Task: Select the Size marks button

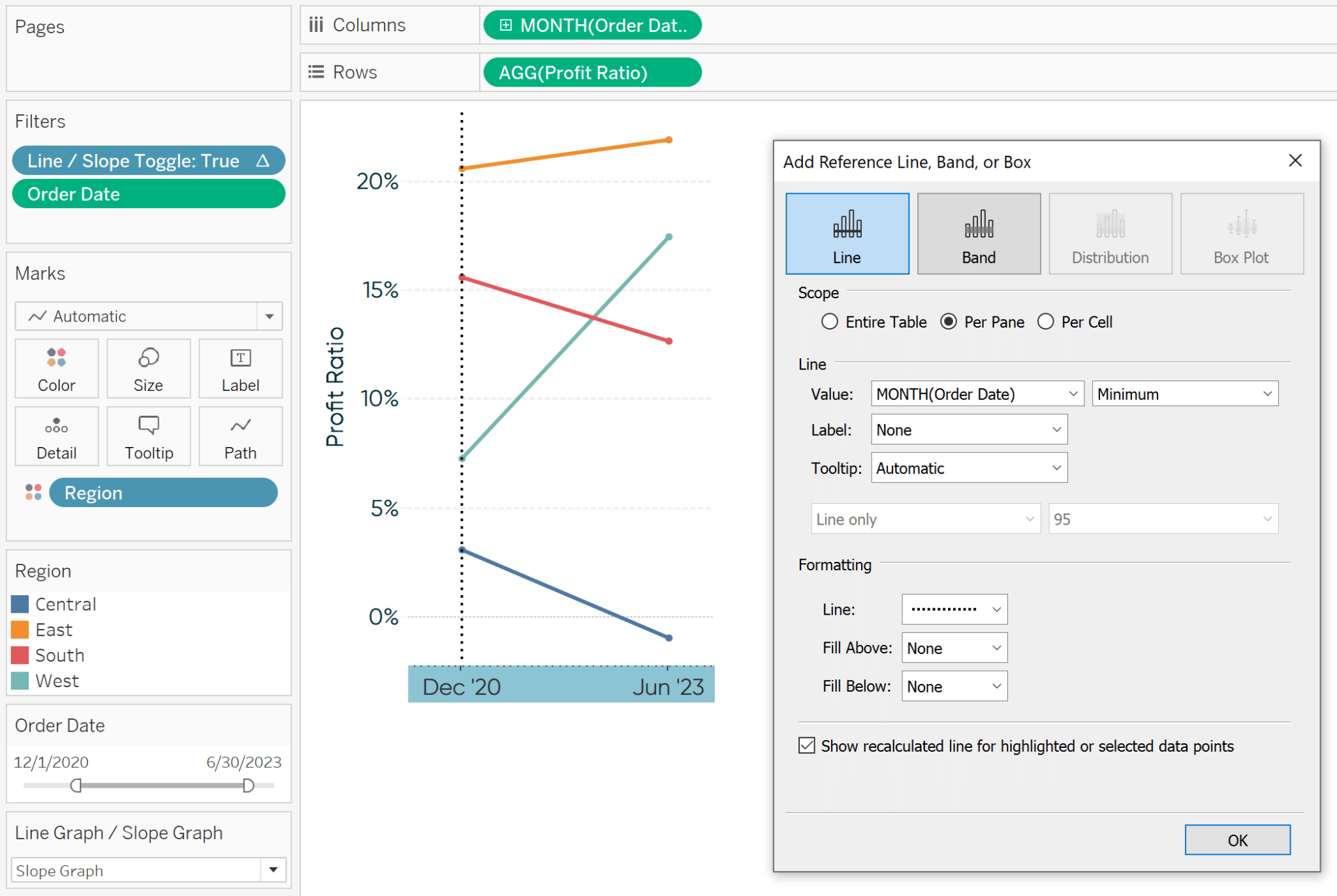Action: pyautogui.click(x=148, y=368)
